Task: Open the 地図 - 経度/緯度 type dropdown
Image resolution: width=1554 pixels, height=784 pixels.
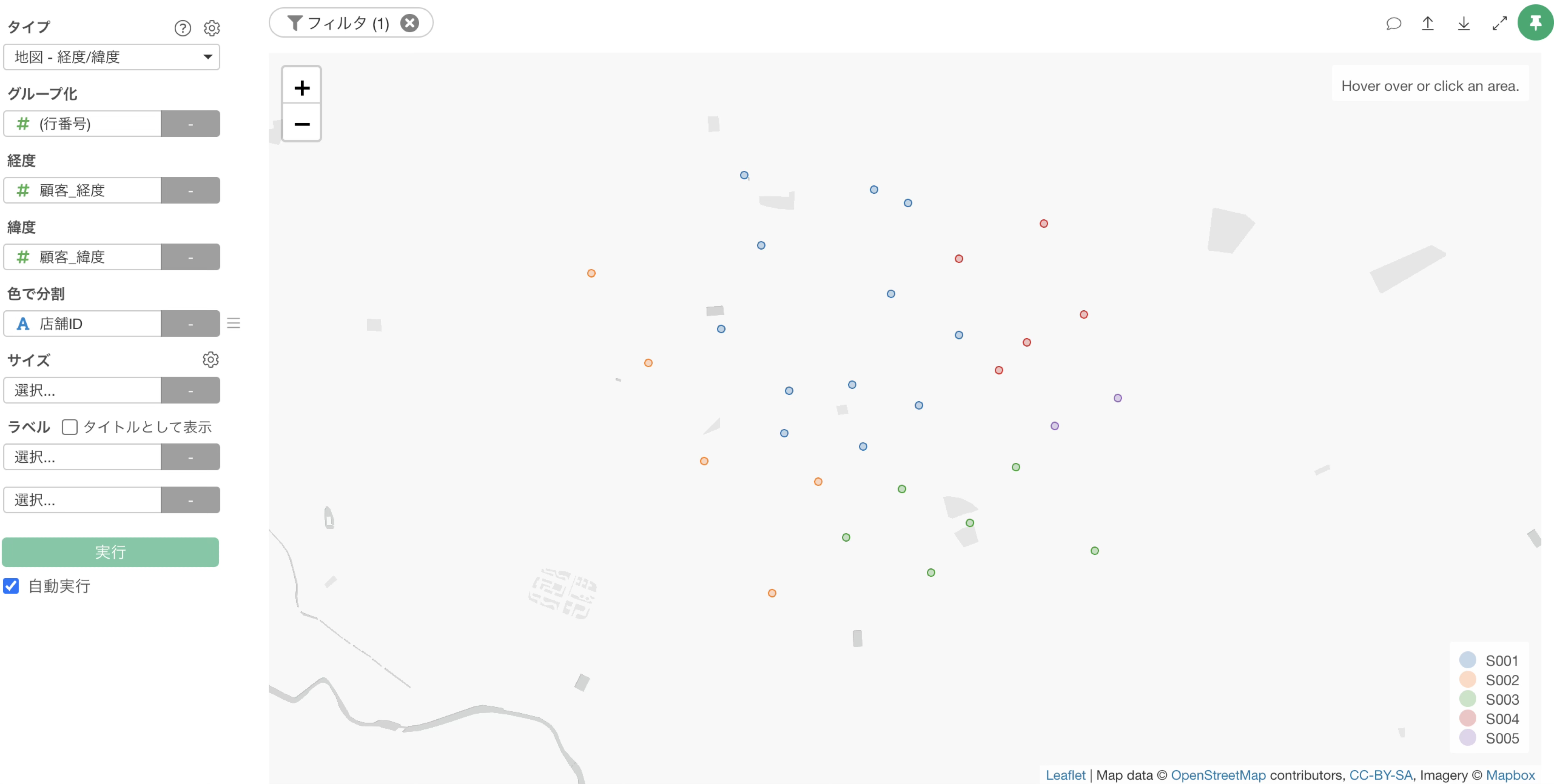Action: pos(112,57)
